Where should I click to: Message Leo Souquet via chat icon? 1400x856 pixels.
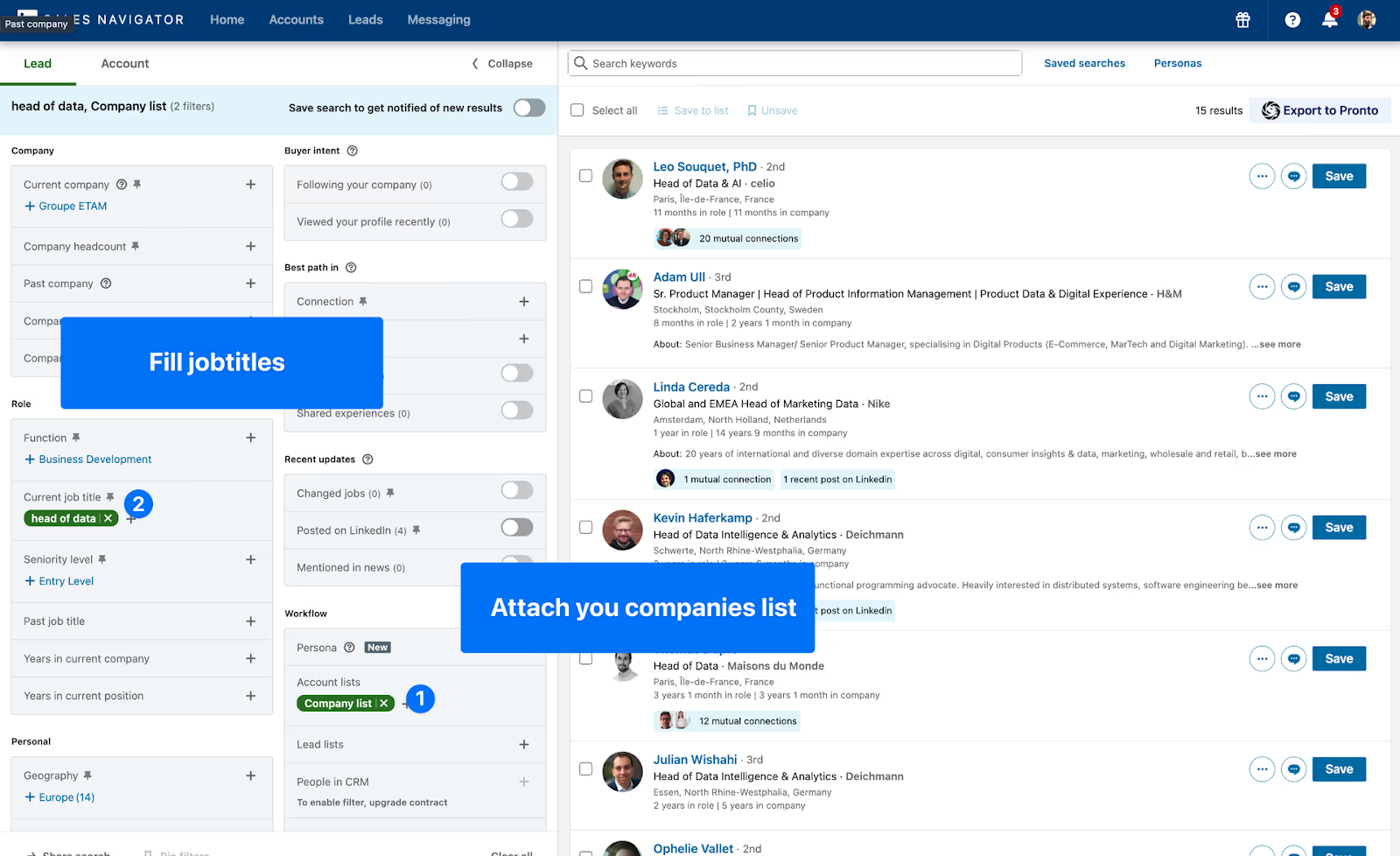(1293, 176)
